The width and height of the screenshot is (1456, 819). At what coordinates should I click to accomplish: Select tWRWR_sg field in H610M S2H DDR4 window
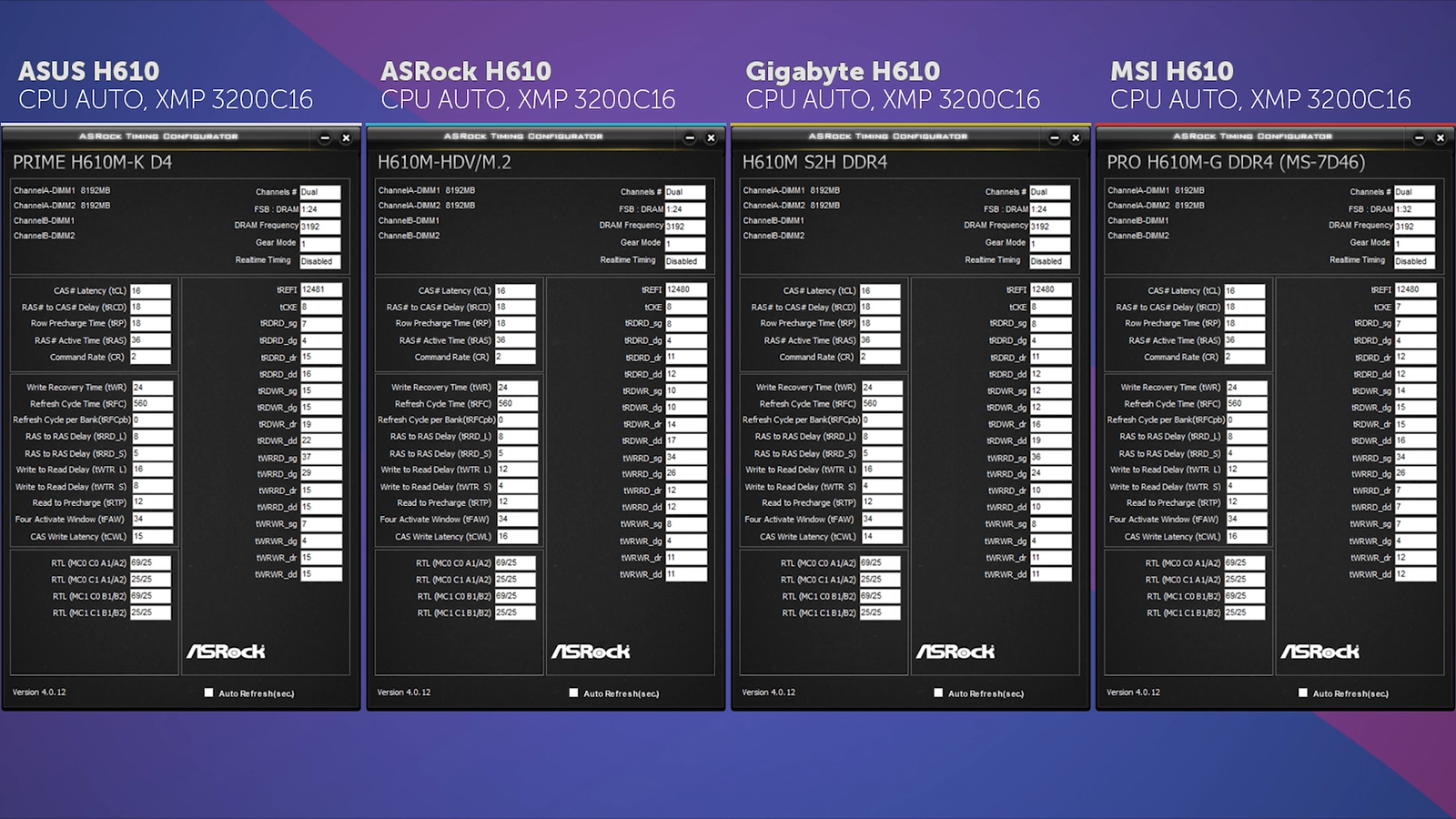pos(1051,524)
